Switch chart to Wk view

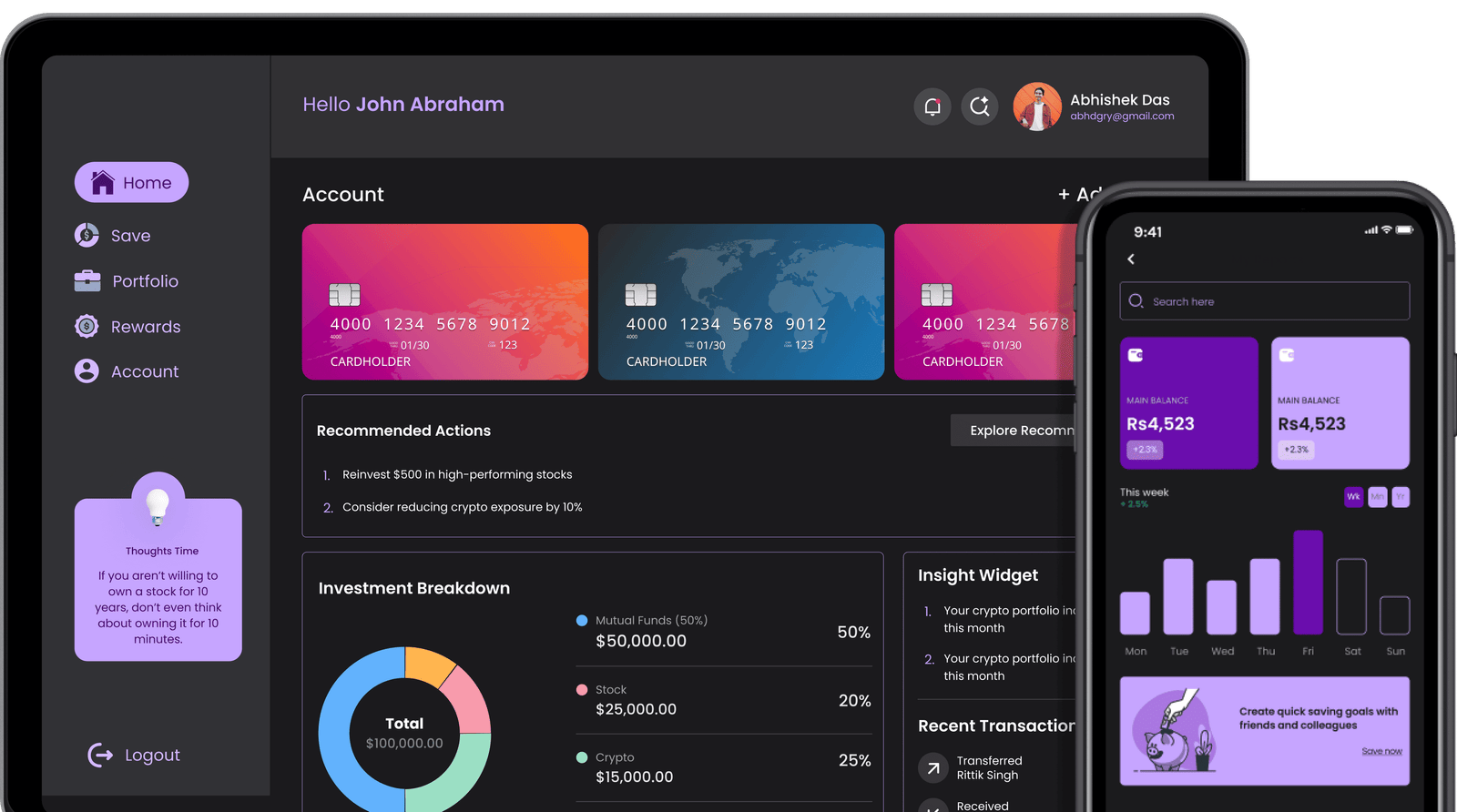(x=1353, y=497)
